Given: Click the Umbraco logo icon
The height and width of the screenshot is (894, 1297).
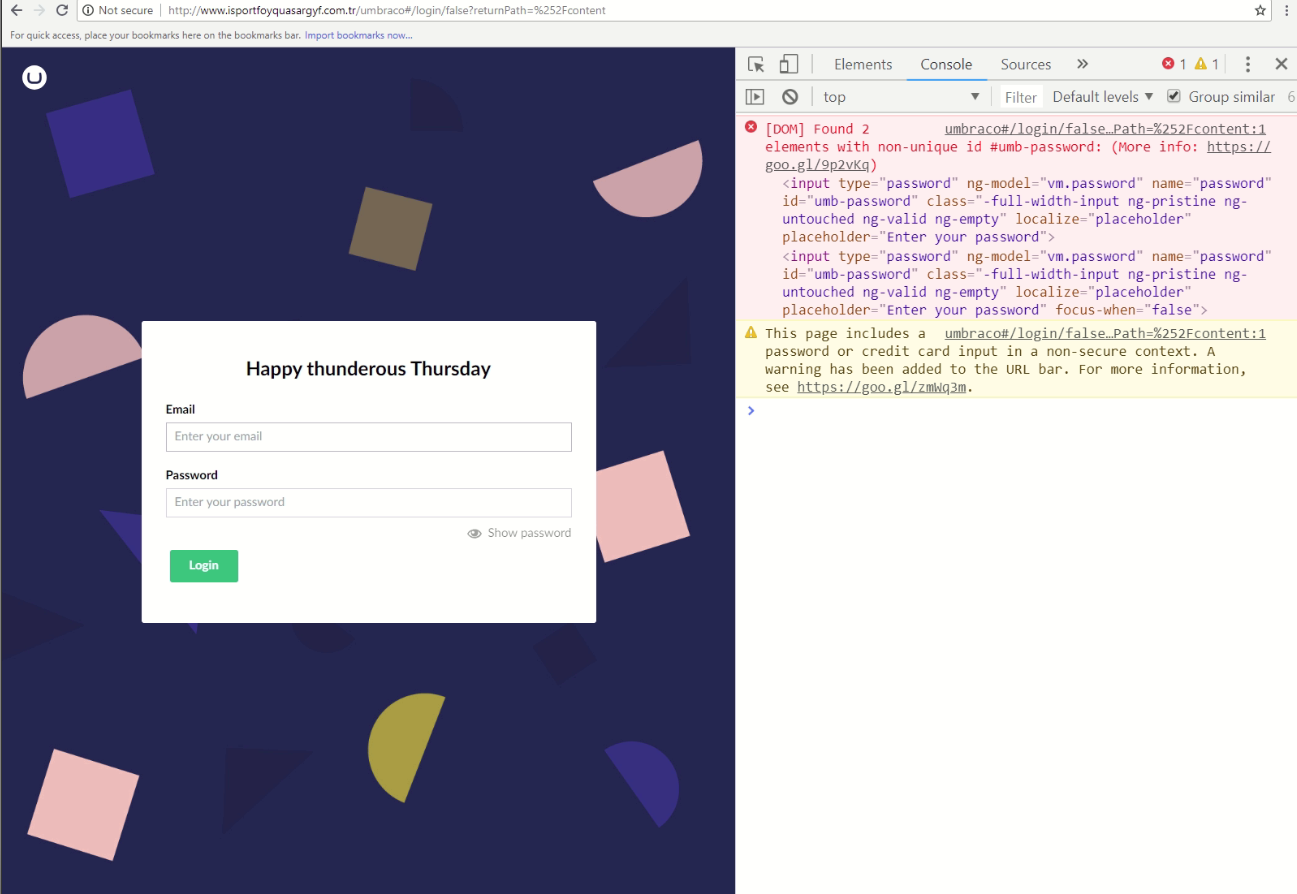Looking at the screenshot, I should pos(35,77).
